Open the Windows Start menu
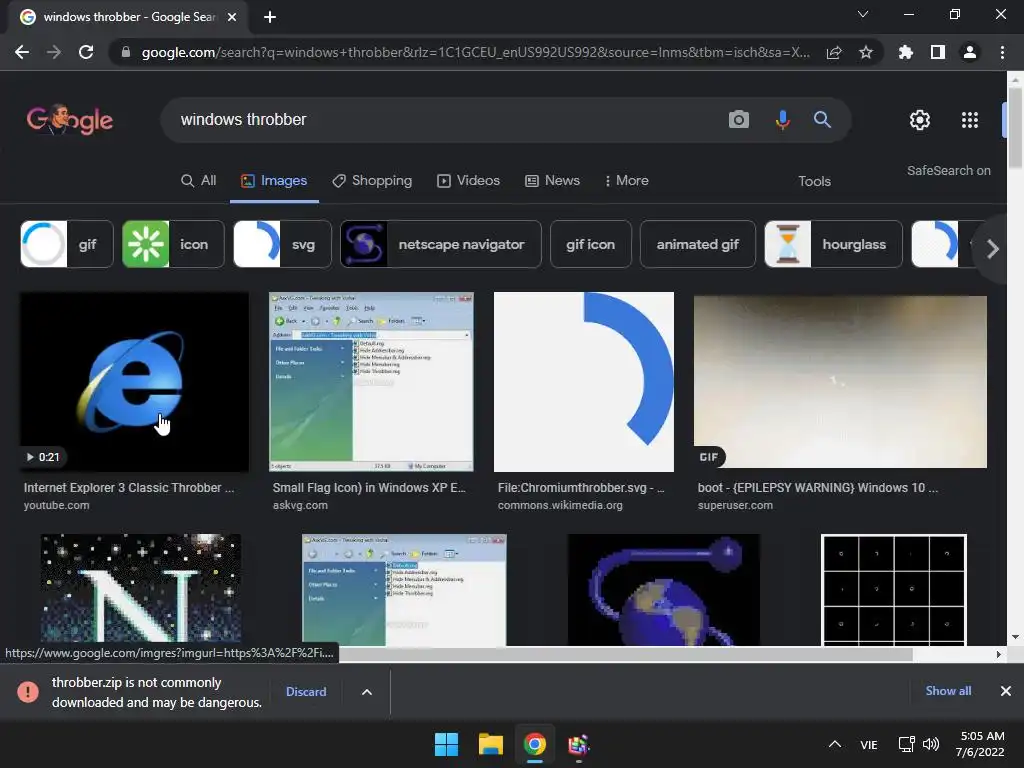Viewport: 1024px width, 768px height. 447,744
